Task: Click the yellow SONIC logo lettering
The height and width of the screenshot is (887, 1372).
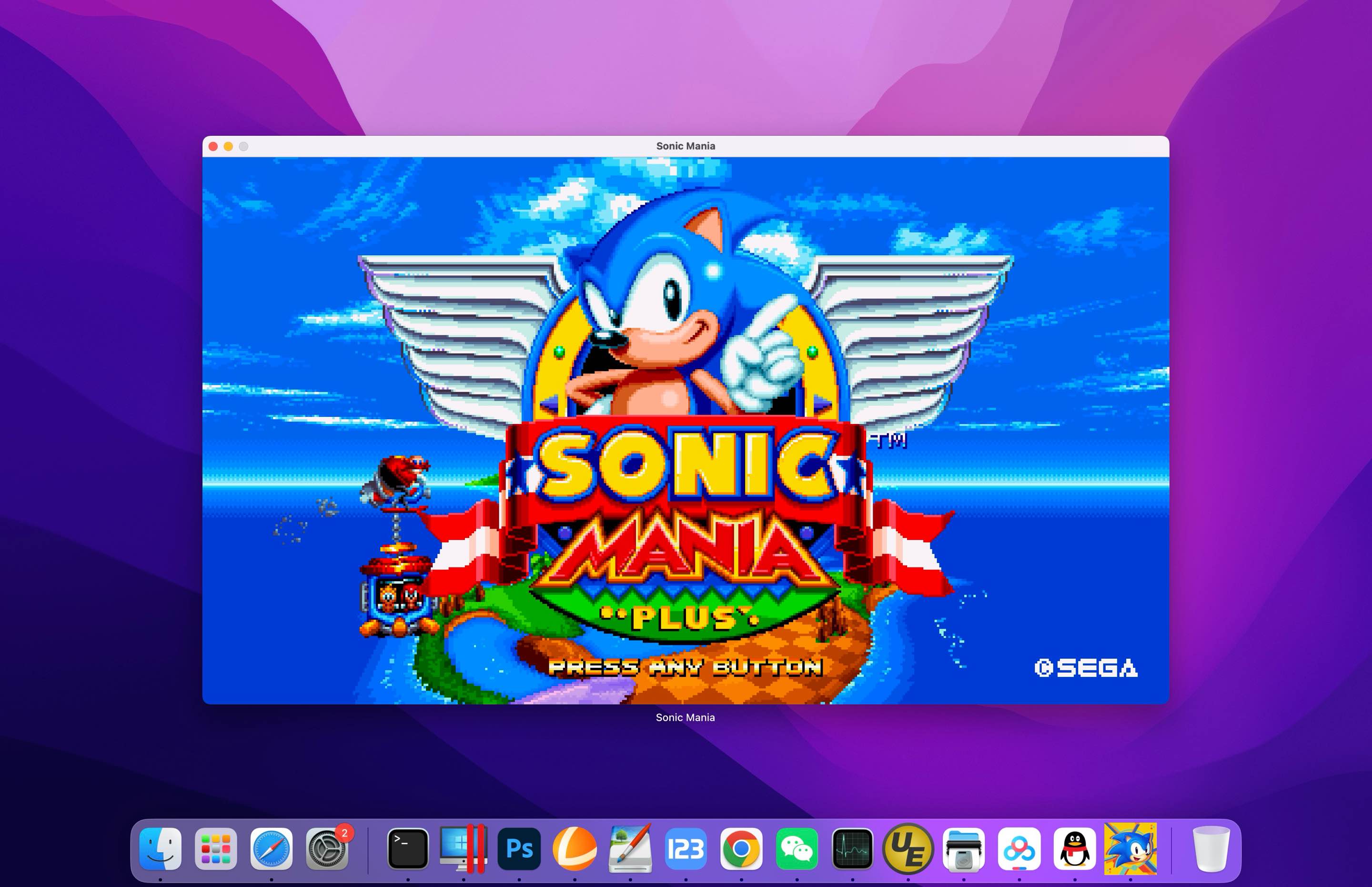Action: [686, 465]
